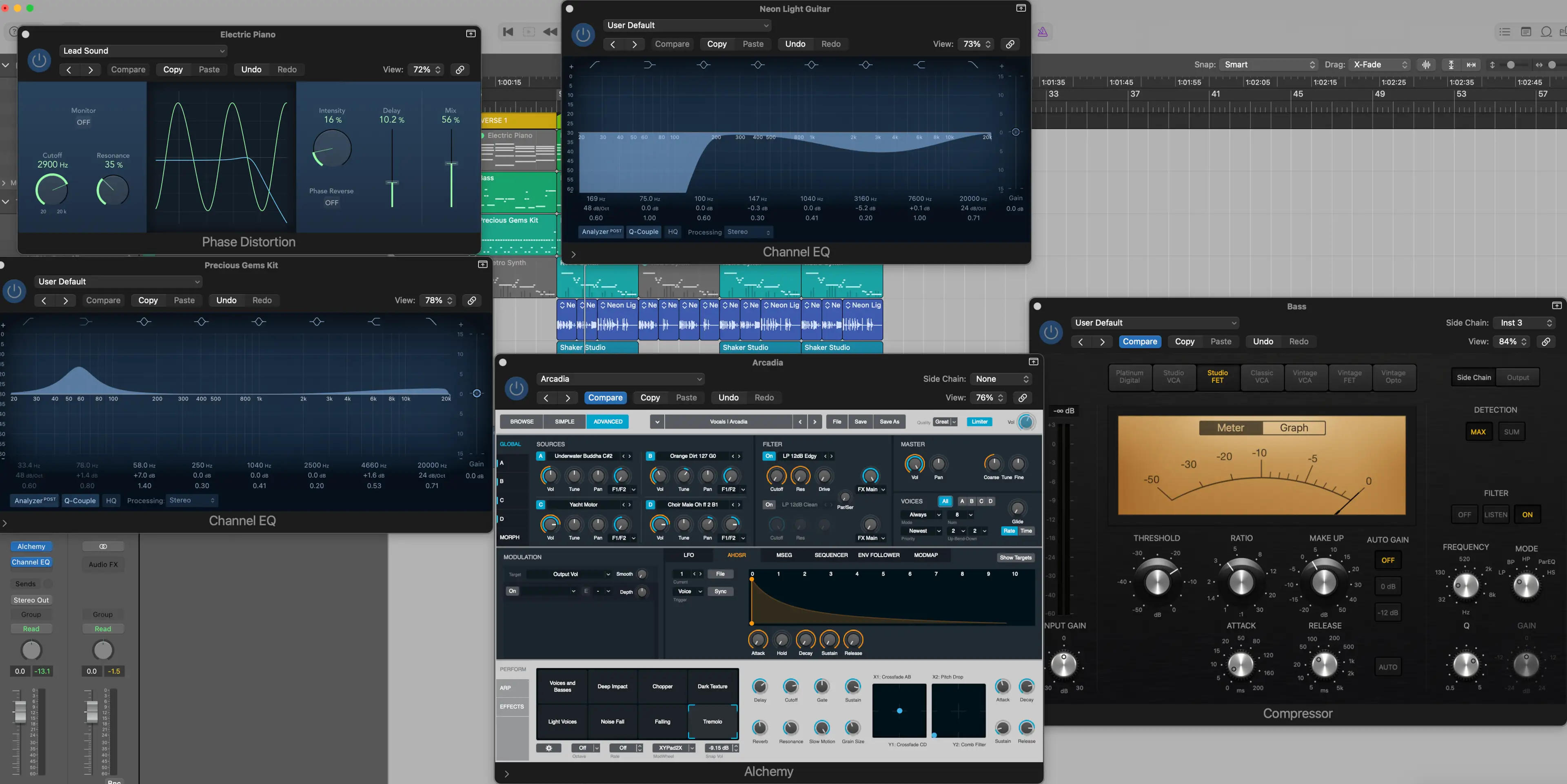Open Side Chain Inst 3 dropdown in Bass
The height and width of the screenshot is (784, 1567).
pyautogui.click(x=1524, y=323)
